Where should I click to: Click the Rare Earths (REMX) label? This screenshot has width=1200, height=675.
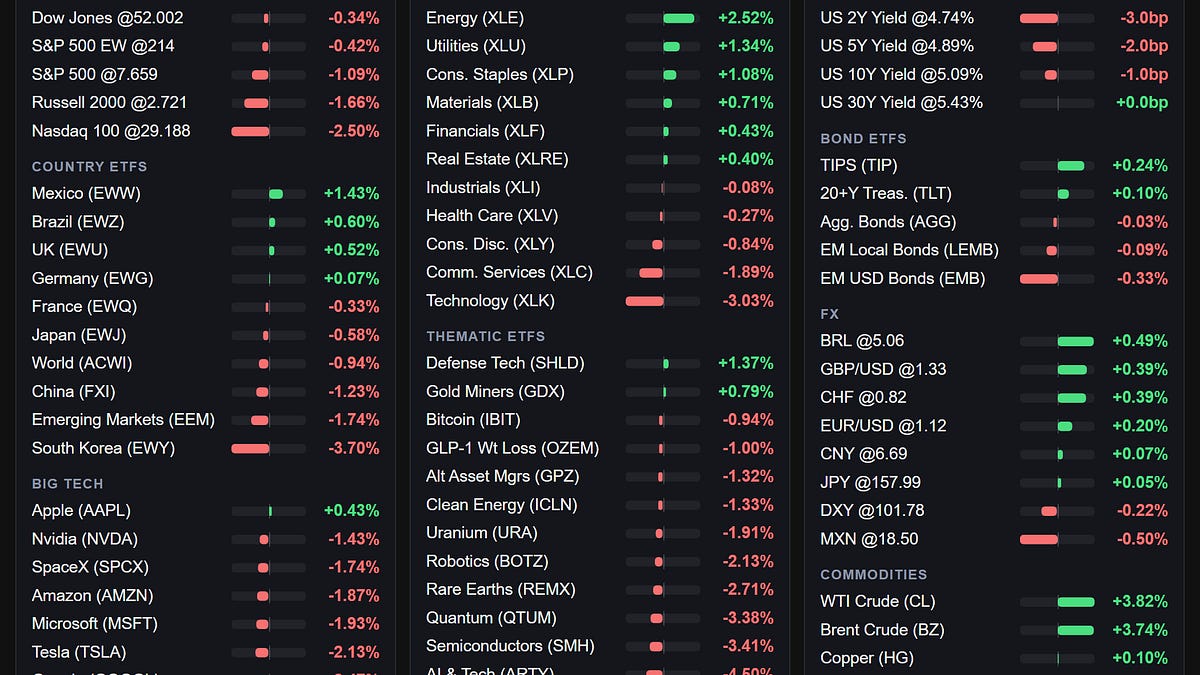point(501,589)
